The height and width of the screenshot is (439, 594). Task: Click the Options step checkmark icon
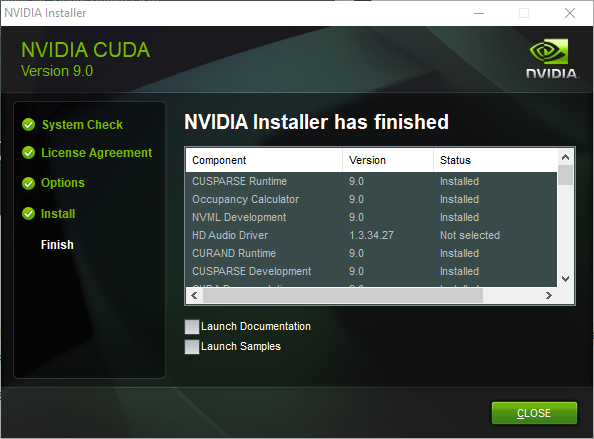[x=28, y=183]
